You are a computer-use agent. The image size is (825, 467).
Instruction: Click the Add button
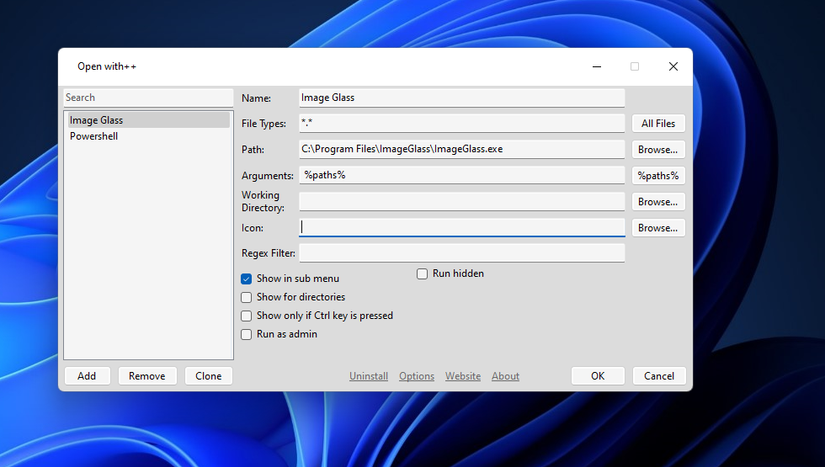tap(87, 376)
